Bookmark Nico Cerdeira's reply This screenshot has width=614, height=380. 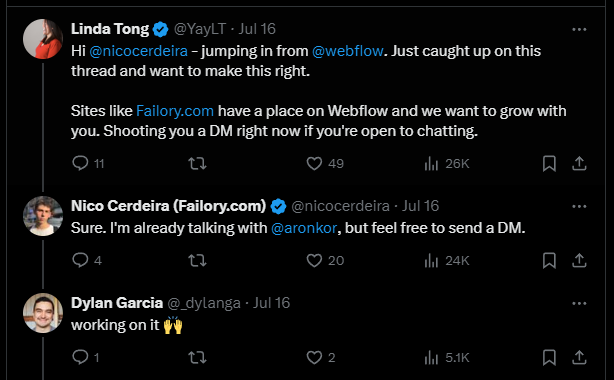click(549, 261)
